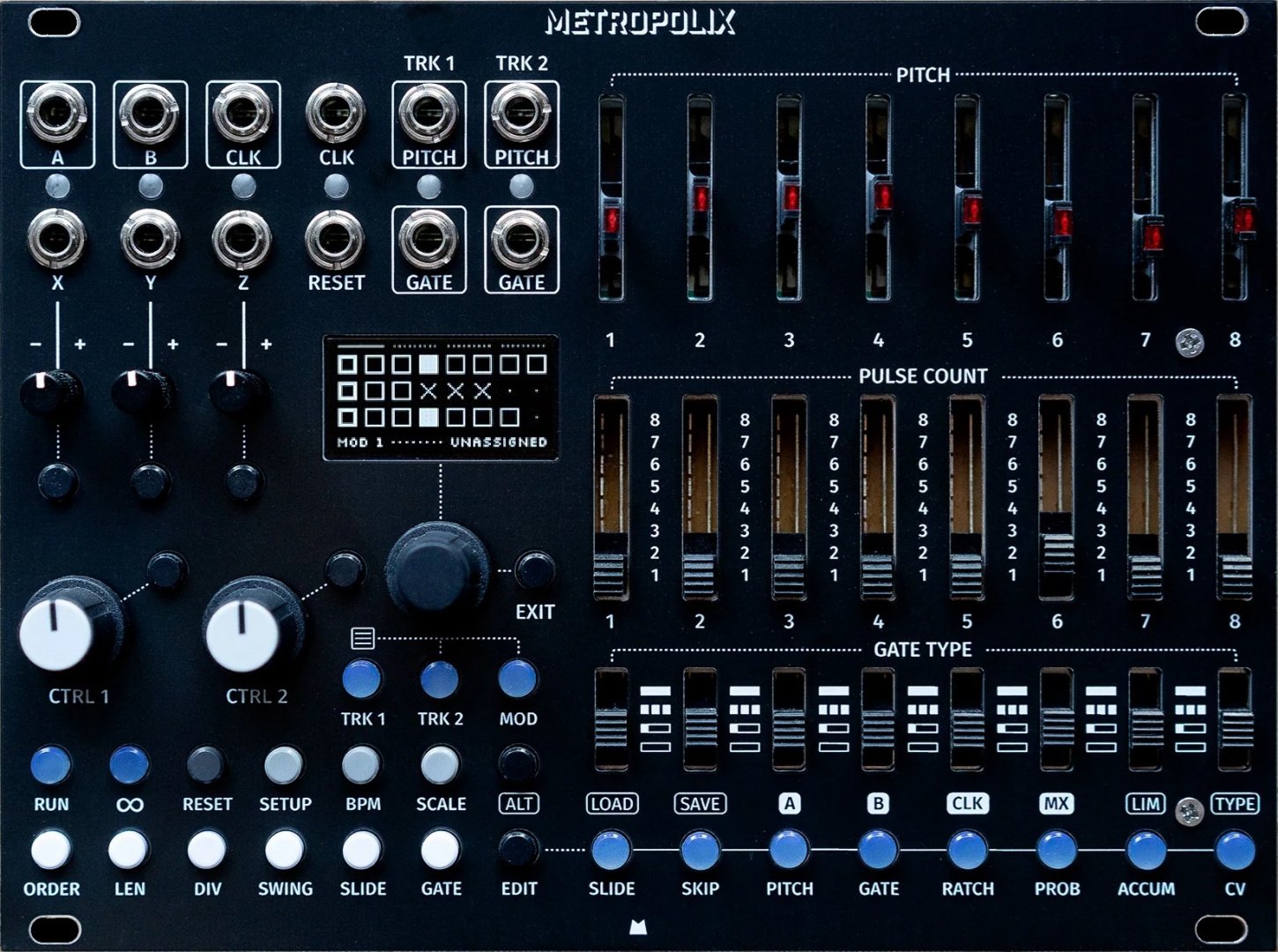Click the menu list icon above TRK 1
The height and width of the screenshot is (952, 1278).
click(x=362, y=637)
